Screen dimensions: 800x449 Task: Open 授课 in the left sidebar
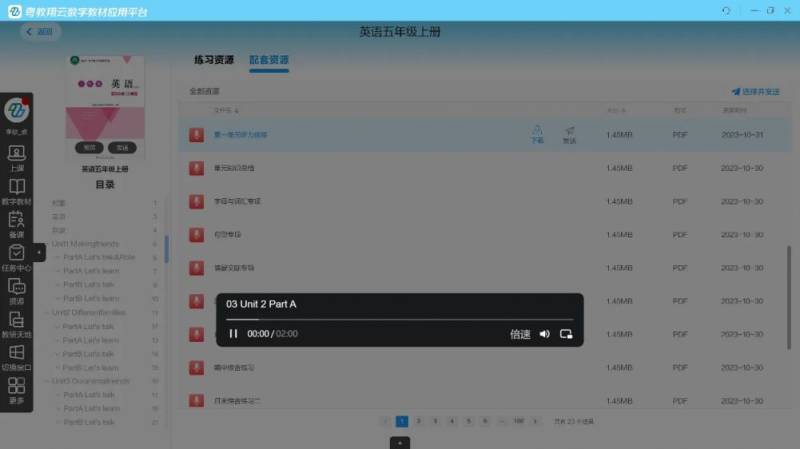[16, 290]
